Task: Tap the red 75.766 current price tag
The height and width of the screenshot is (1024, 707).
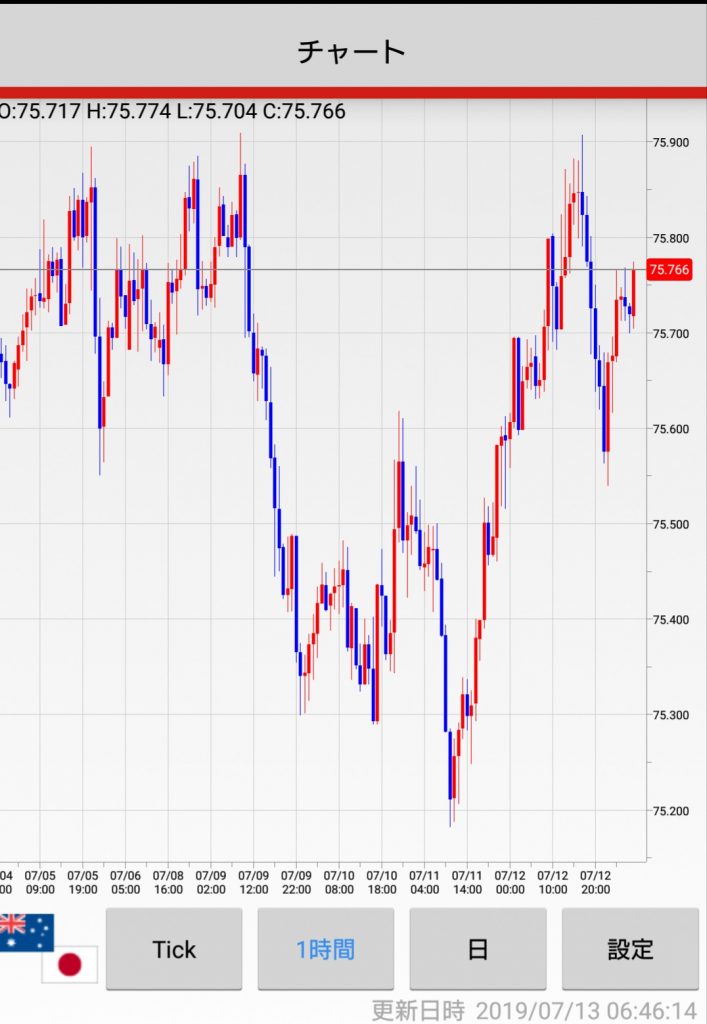Action: click(669, 270)
